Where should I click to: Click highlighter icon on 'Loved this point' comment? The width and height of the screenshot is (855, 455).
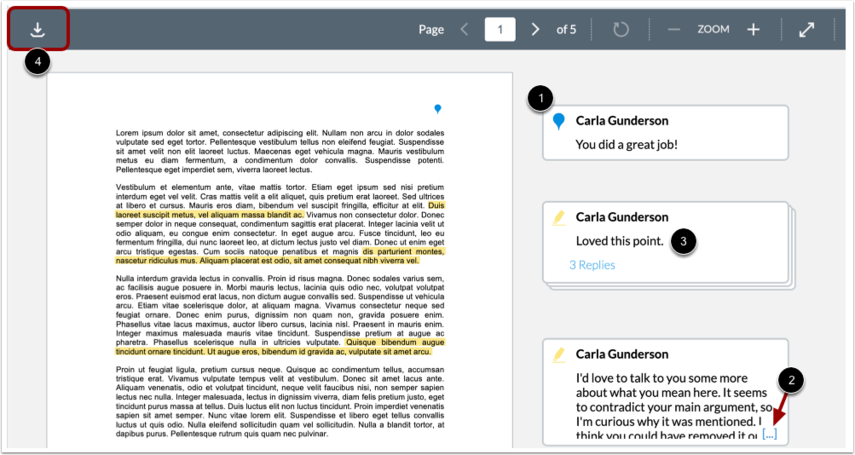click(x=558, y=218)
